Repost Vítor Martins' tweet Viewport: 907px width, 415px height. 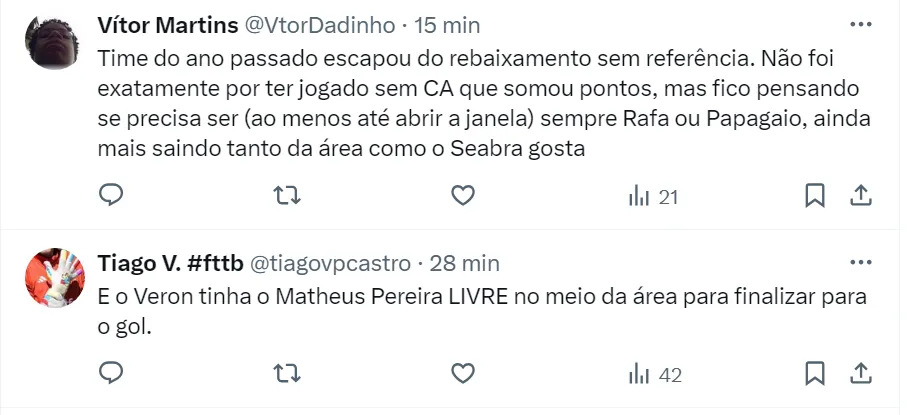287,196
